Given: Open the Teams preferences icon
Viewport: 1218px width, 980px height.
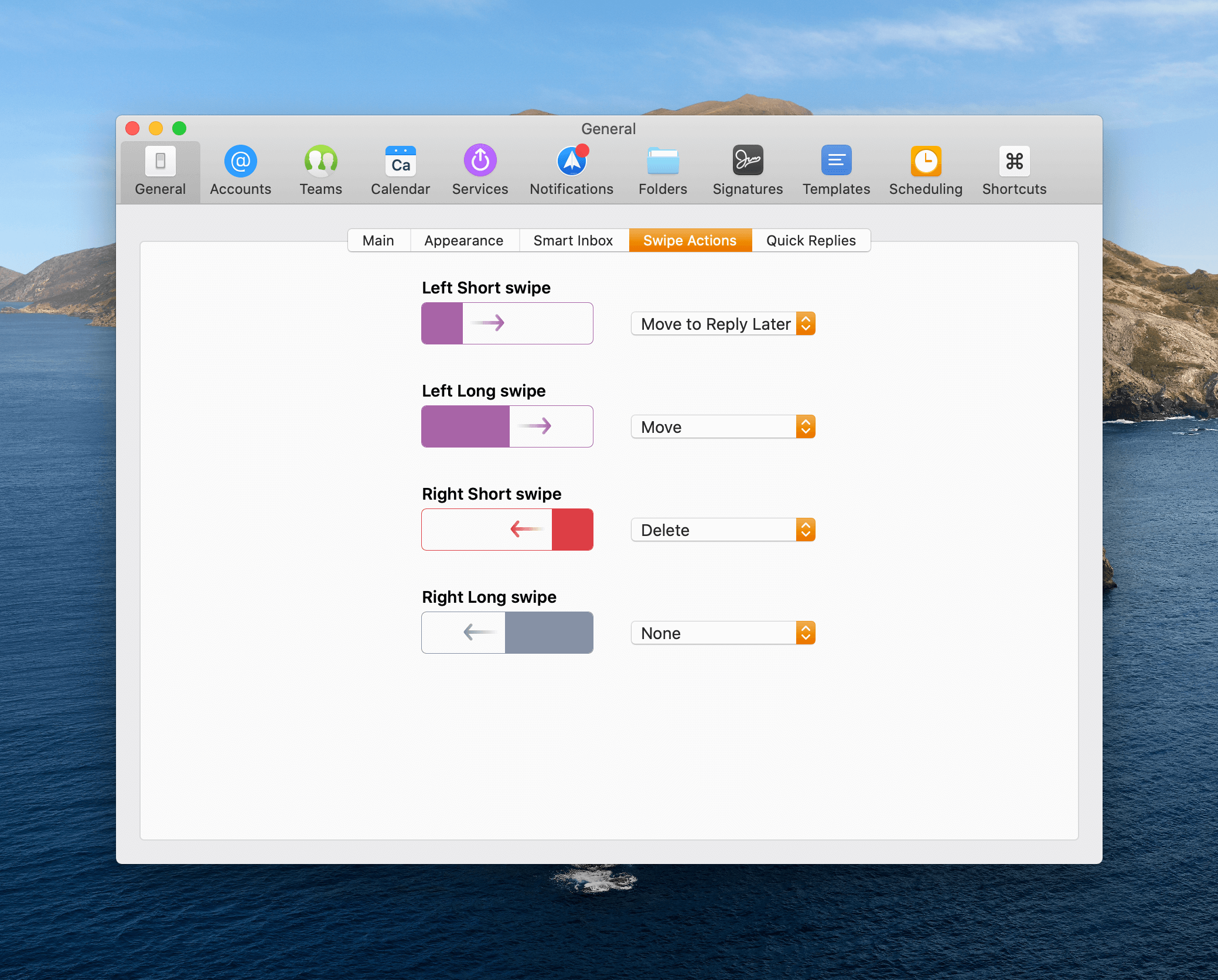Looking at the screenshot, I should 320,170.
